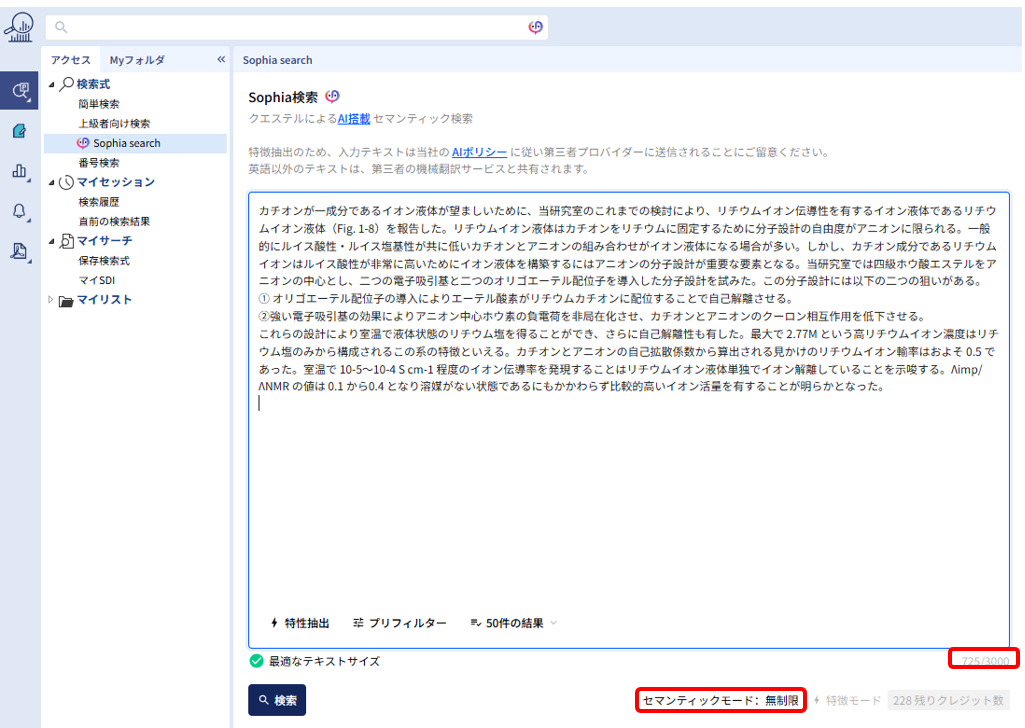
Task: Open 検索履歴 in the tree
Action: (x=99, y=202)
